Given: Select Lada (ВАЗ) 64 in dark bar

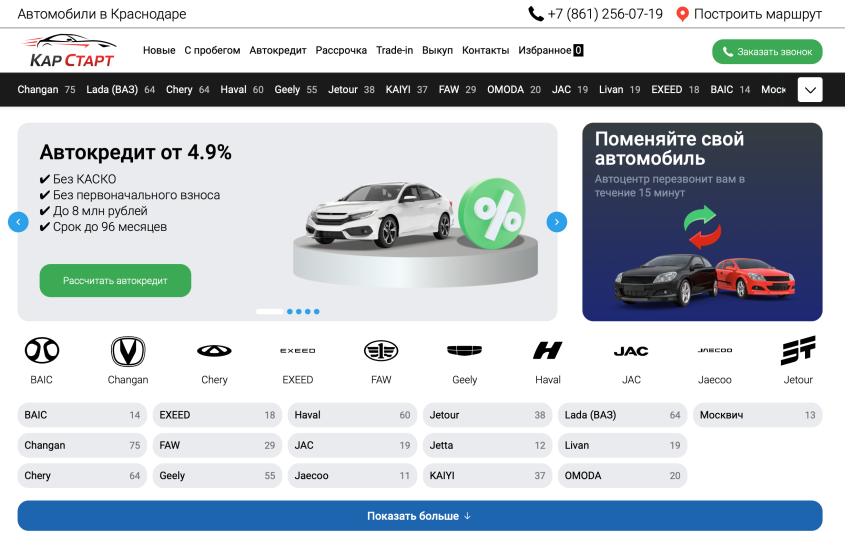Looking at the screenshot, I should 121,89.
